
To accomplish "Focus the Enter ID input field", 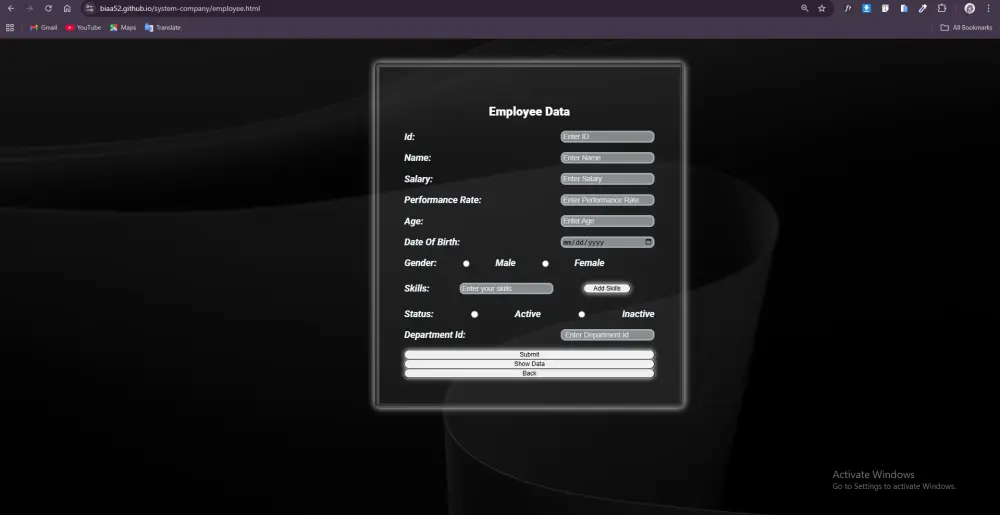I will [607, 136].
